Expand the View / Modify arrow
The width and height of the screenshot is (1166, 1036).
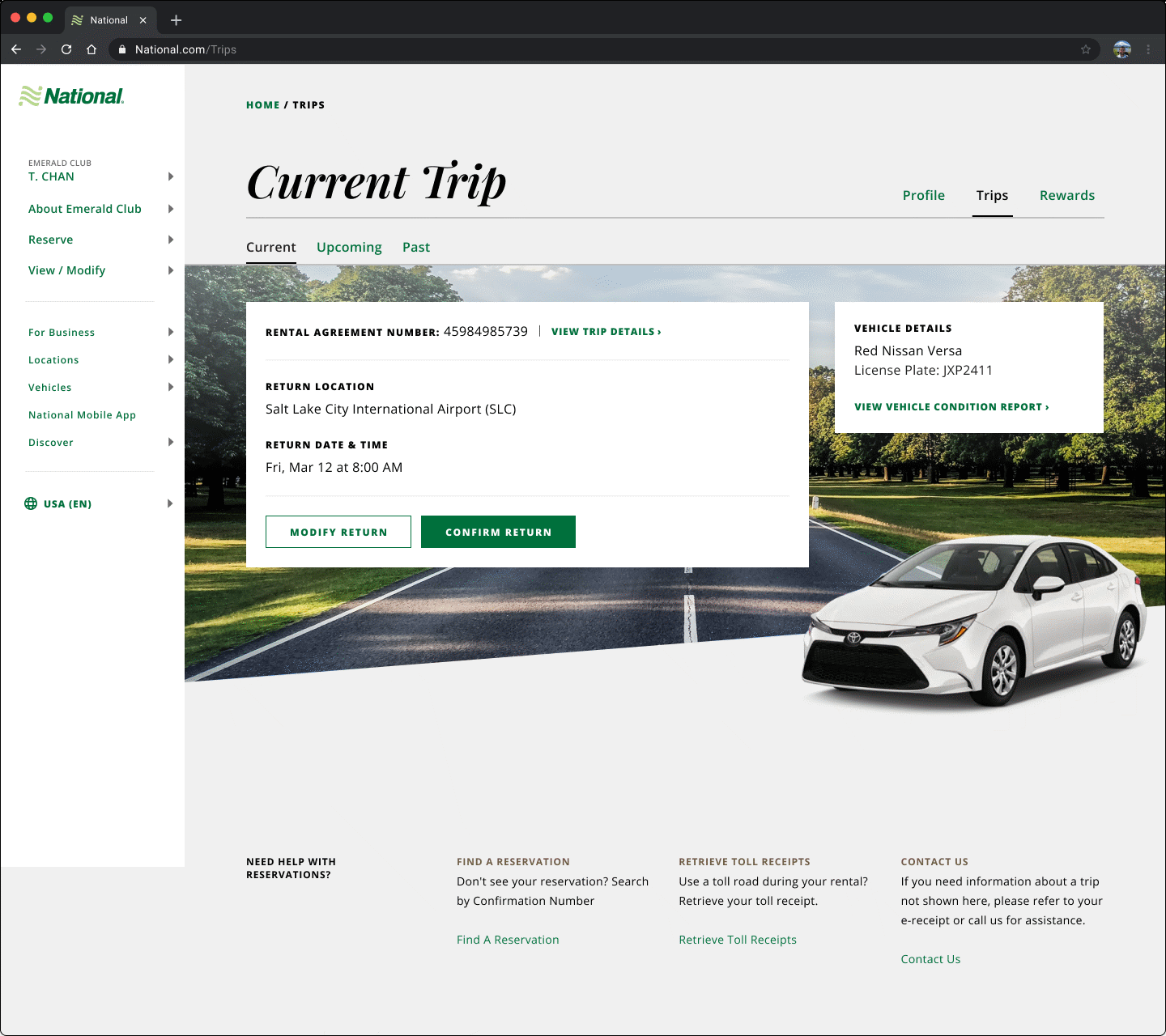pos(170,270)
